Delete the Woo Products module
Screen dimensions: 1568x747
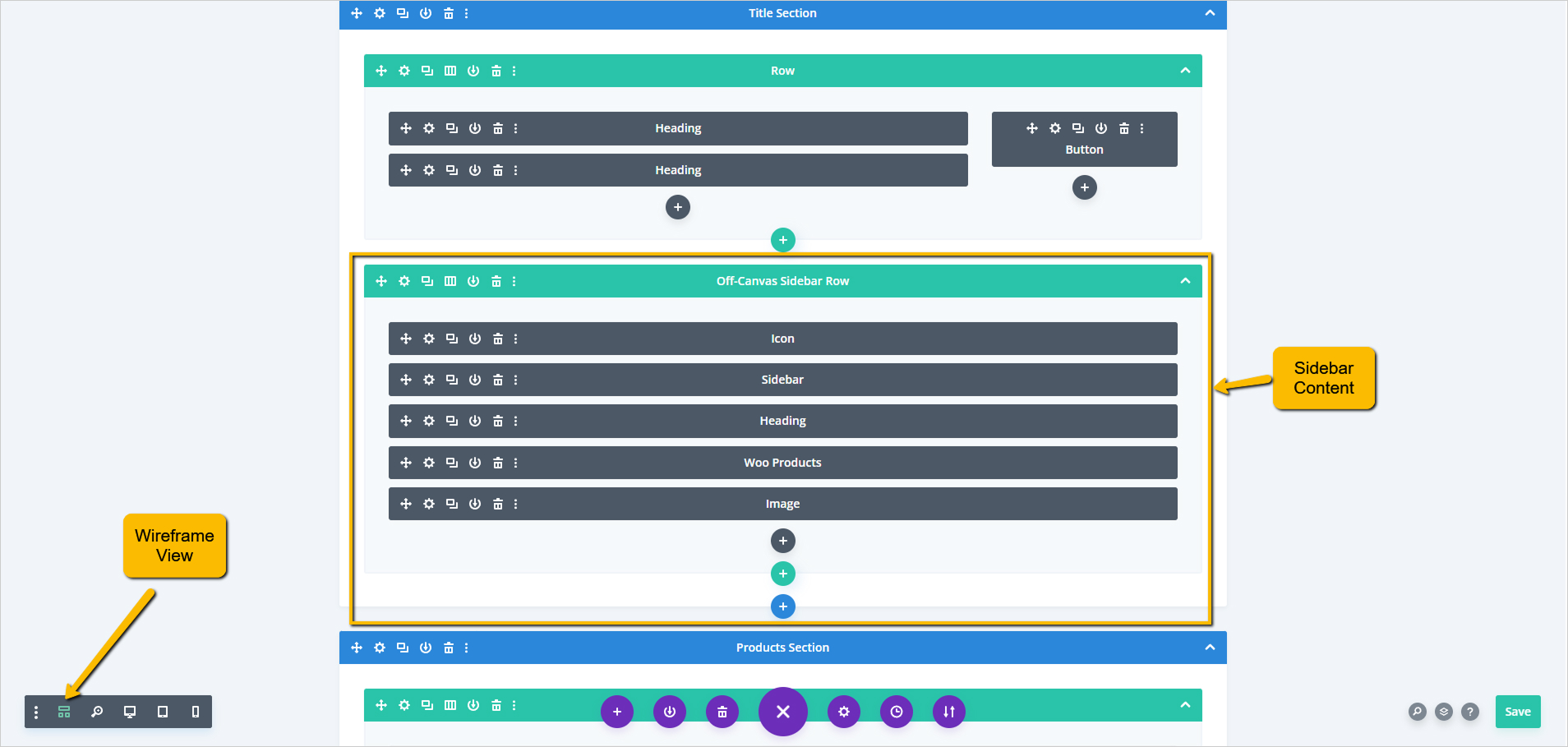498,463
